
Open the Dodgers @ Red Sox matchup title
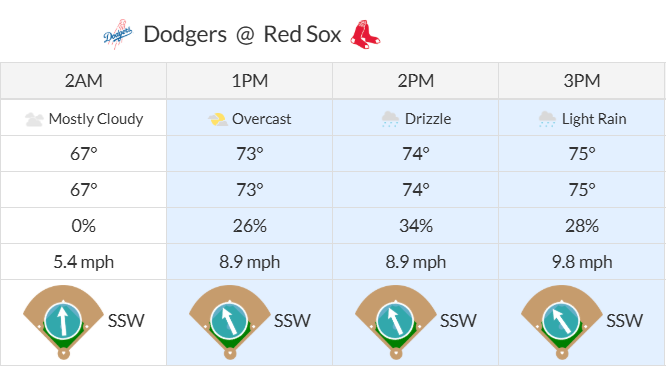[x=242, y=34]
